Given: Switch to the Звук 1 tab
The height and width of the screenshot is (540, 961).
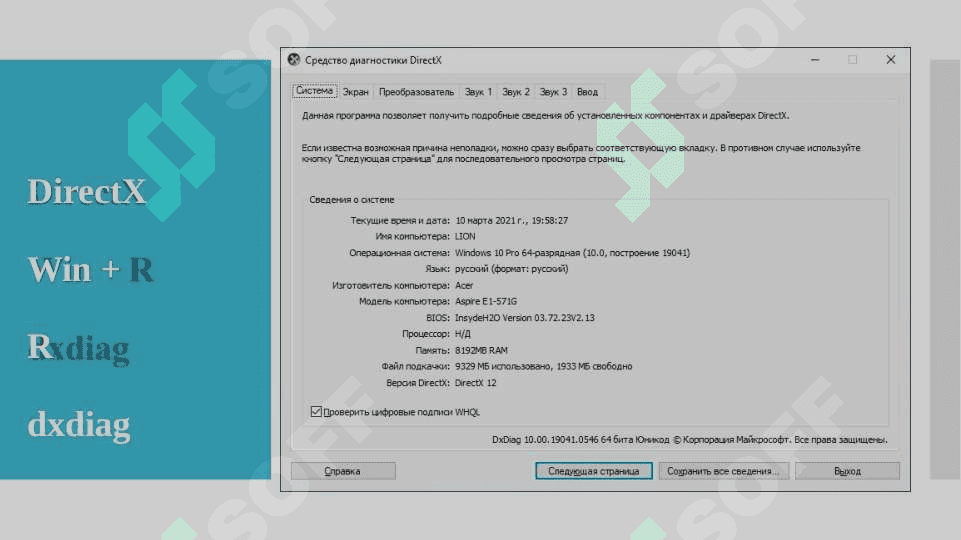Looking at the screenshot, I should coord(478,92).
